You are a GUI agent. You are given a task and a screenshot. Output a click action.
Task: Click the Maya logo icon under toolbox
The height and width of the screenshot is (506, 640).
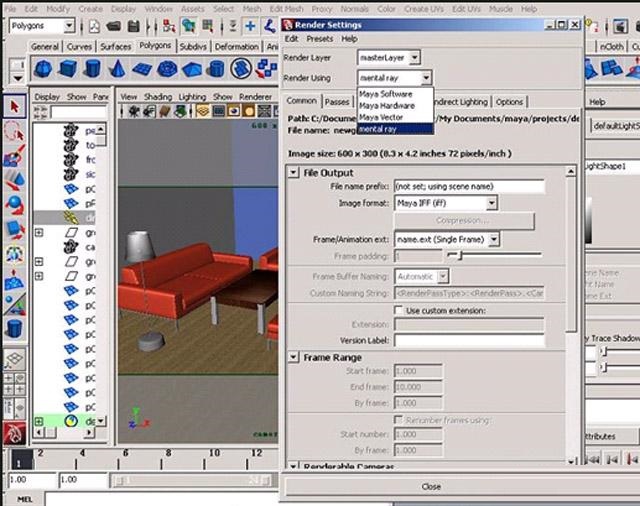point(15,433)
